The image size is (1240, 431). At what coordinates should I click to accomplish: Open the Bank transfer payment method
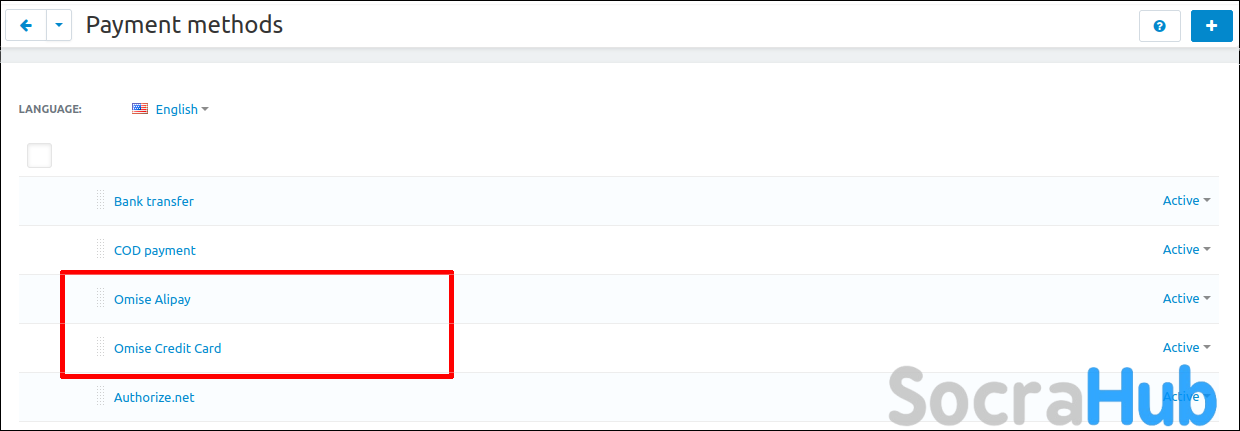pyautogui.click(x=154, y=201)
